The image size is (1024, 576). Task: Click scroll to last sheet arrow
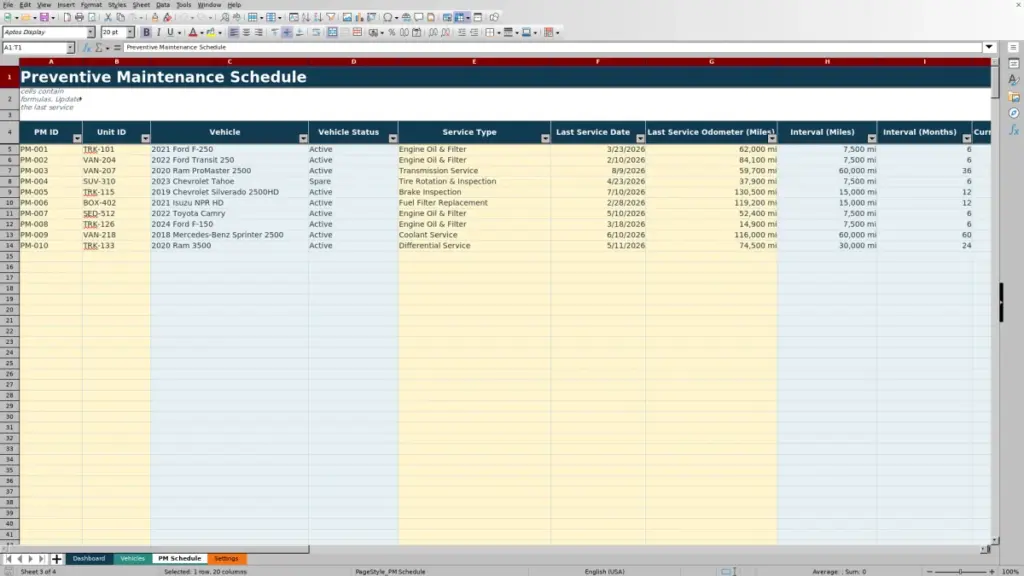tap(41, 559)
